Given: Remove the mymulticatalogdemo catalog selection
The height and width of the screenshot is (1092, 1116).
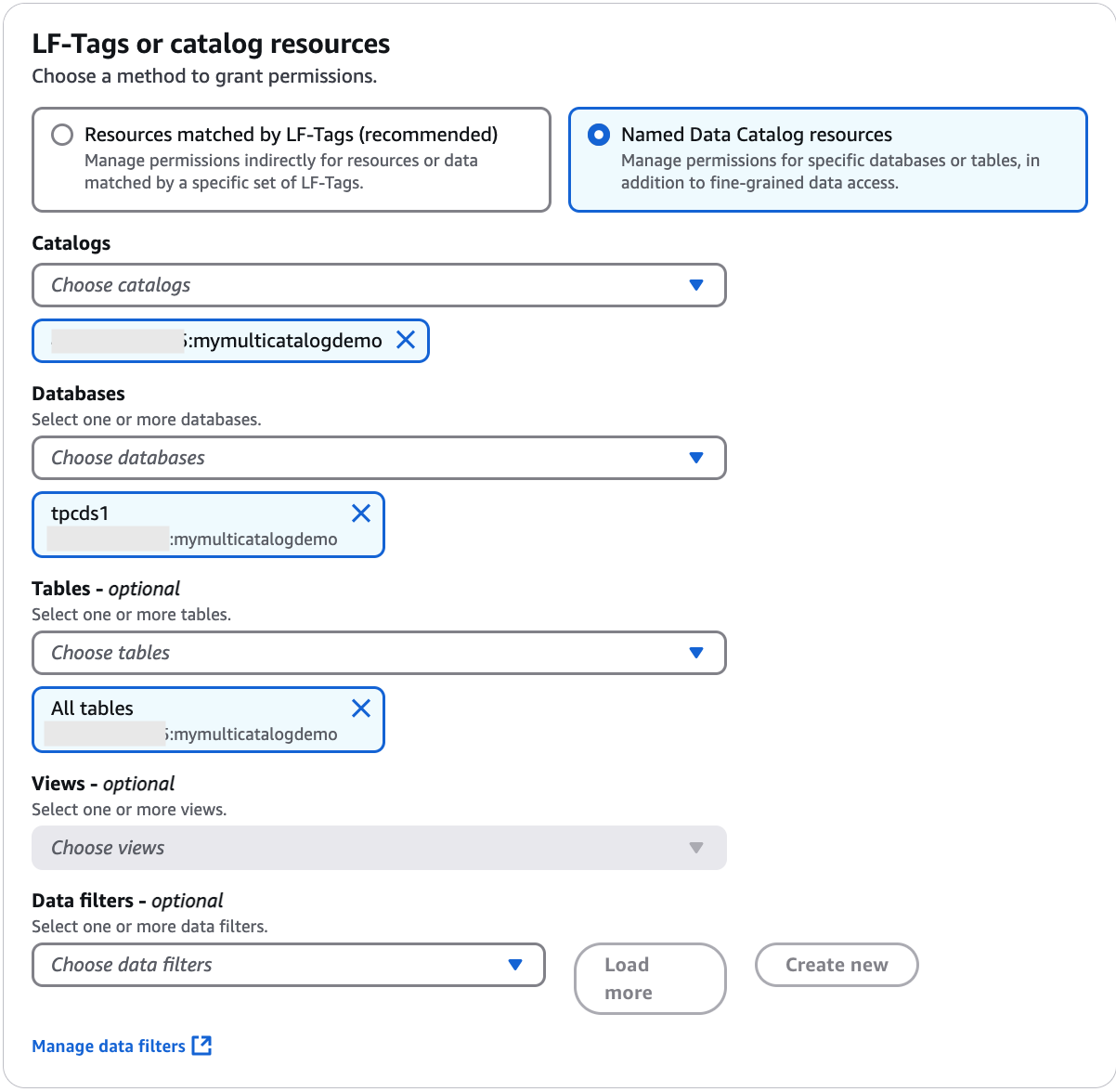Looking at the screenshot, I should (x=406, y=340).
